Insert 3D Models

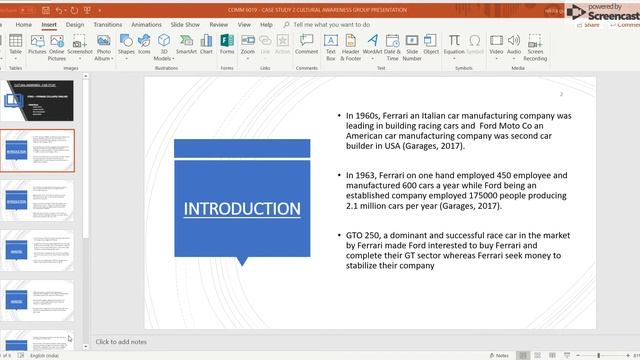coord(164,47)
